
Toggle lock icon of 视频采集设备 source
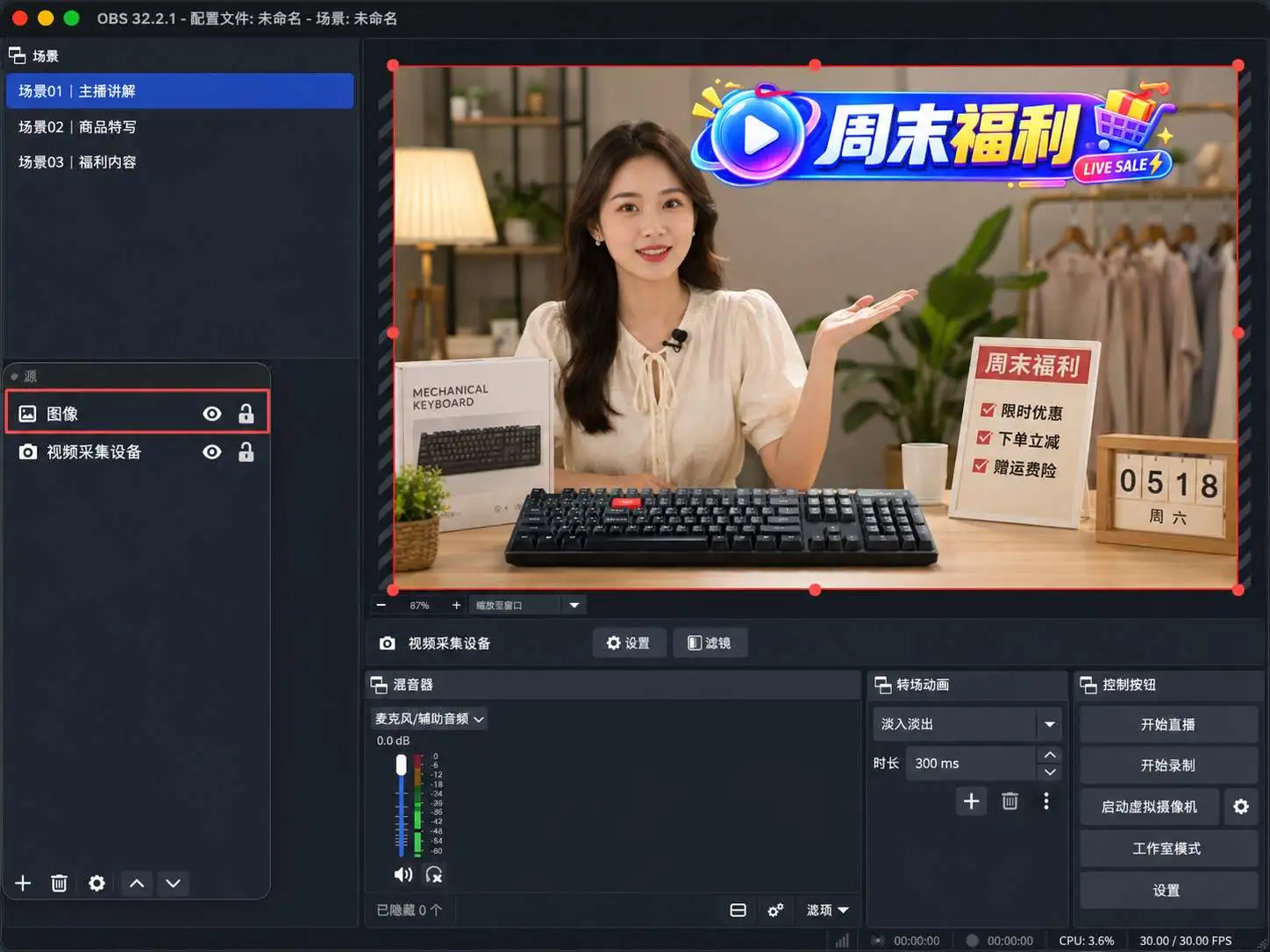(246, 452)
